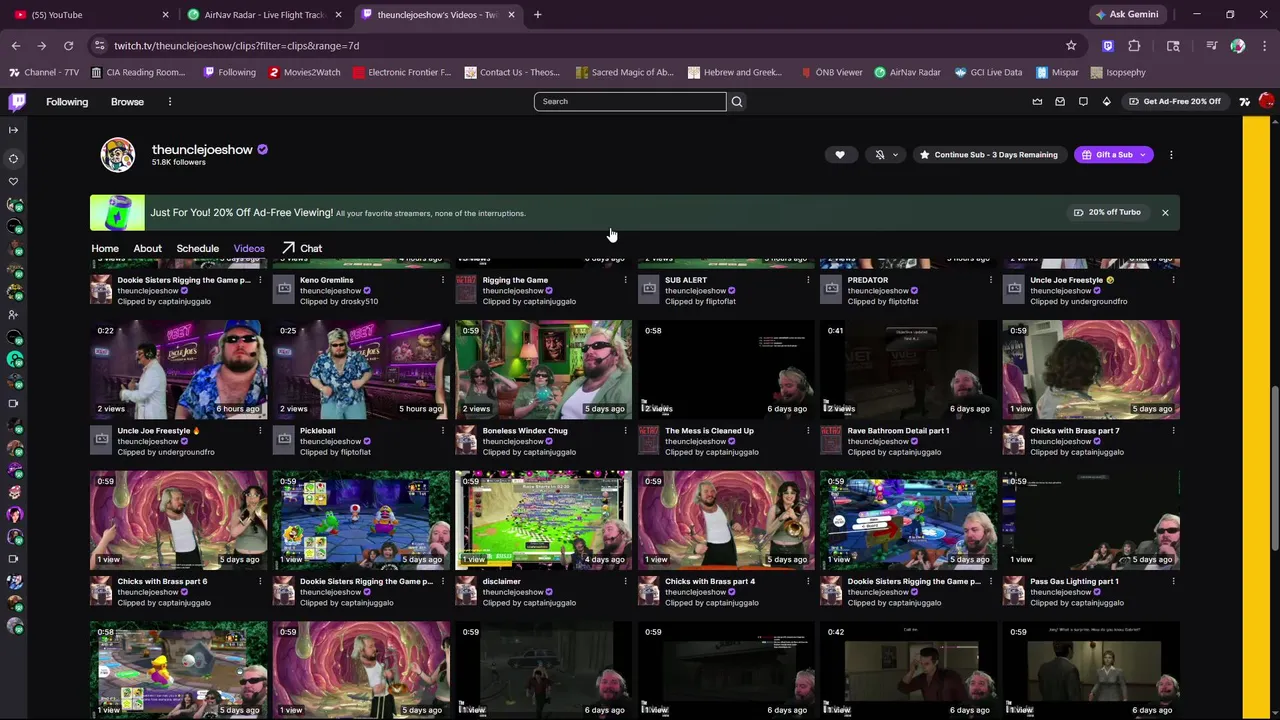
Task: Switch to the Home channel tab
Action: pyautogui.click(x=105, y=248)
